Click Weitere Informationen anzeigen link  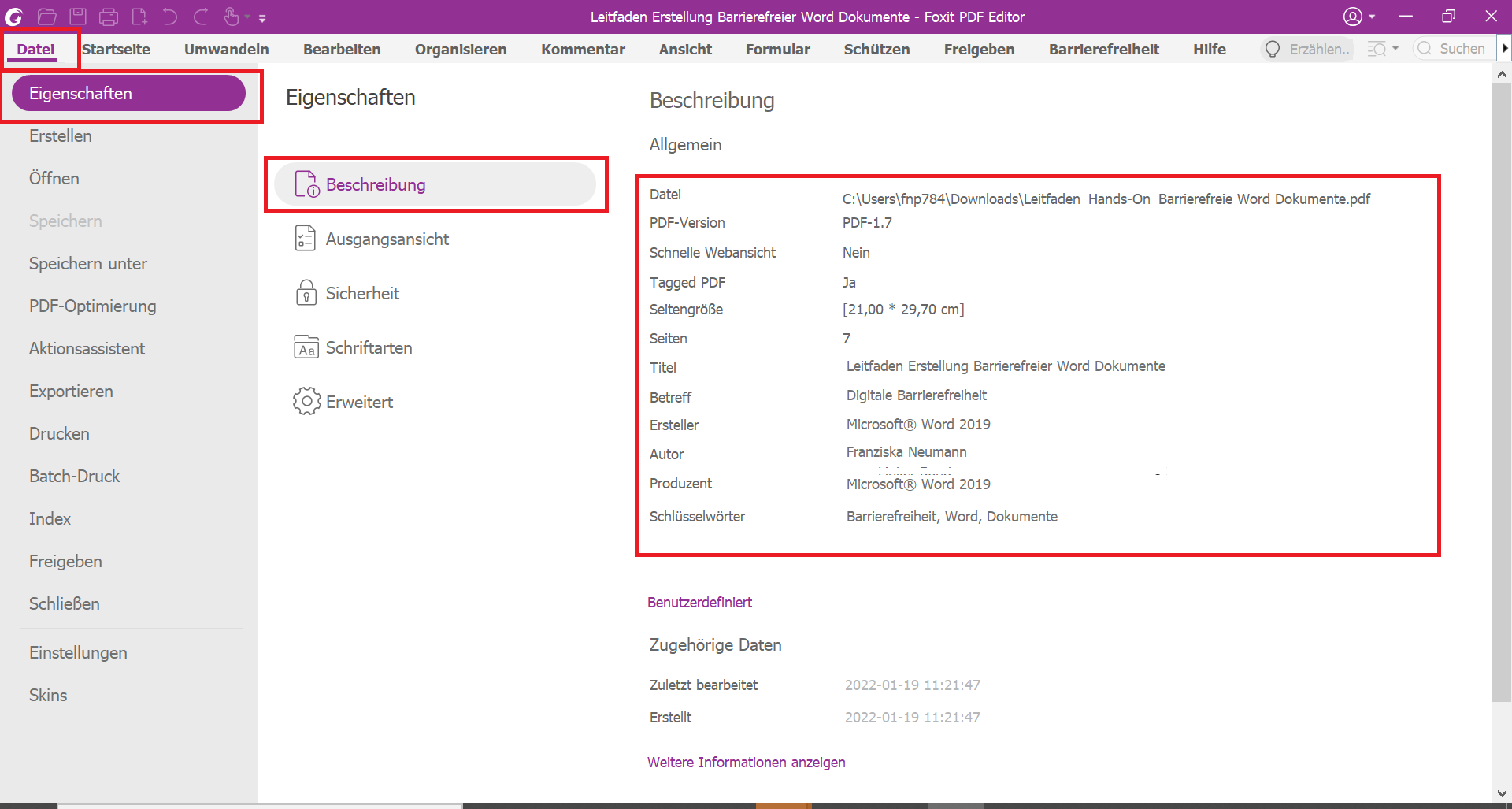point(746,762)
